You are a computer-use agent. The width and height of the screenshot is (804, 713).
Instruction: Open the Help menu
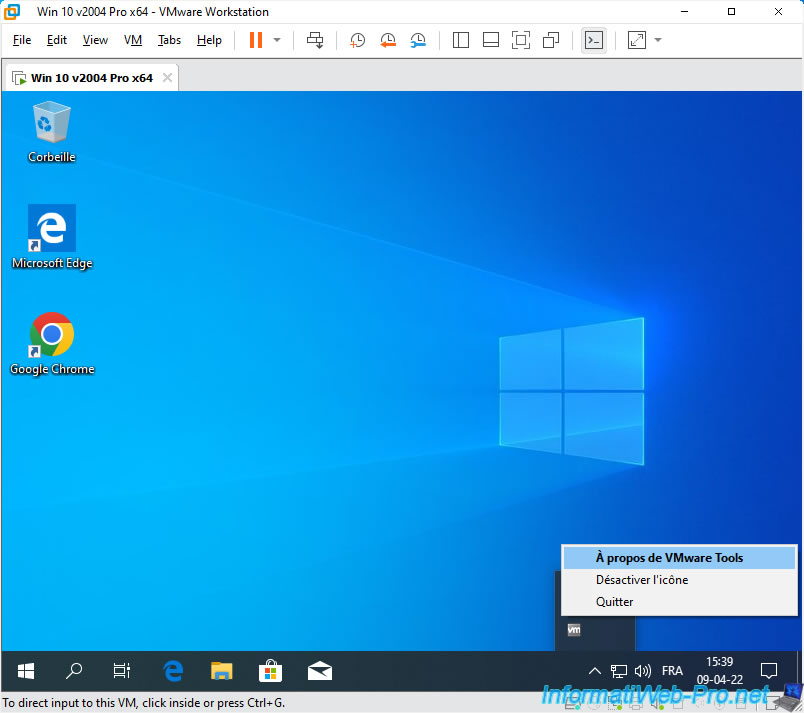(209, 40)
